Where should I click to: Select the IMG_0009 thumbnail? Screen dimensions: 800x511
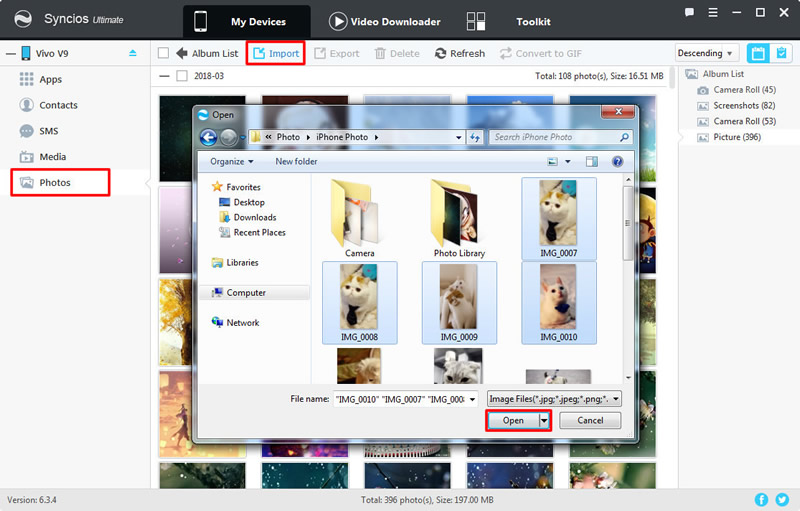pyautogui.click(x=459, y=303)
